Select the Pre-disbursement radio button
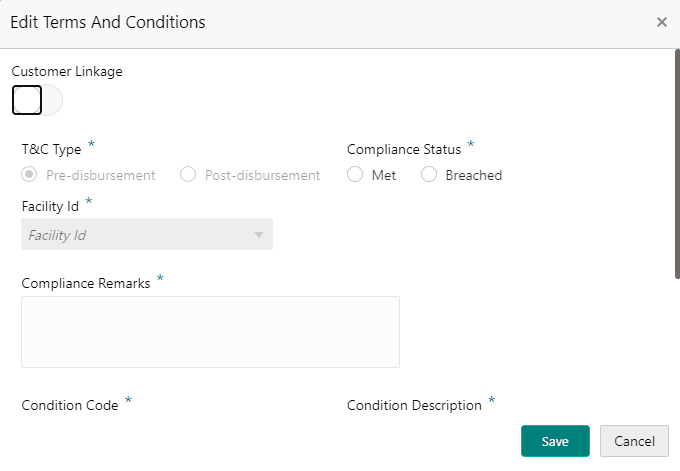The width and height of the screenshot is (680, 471). pos(30,175)
